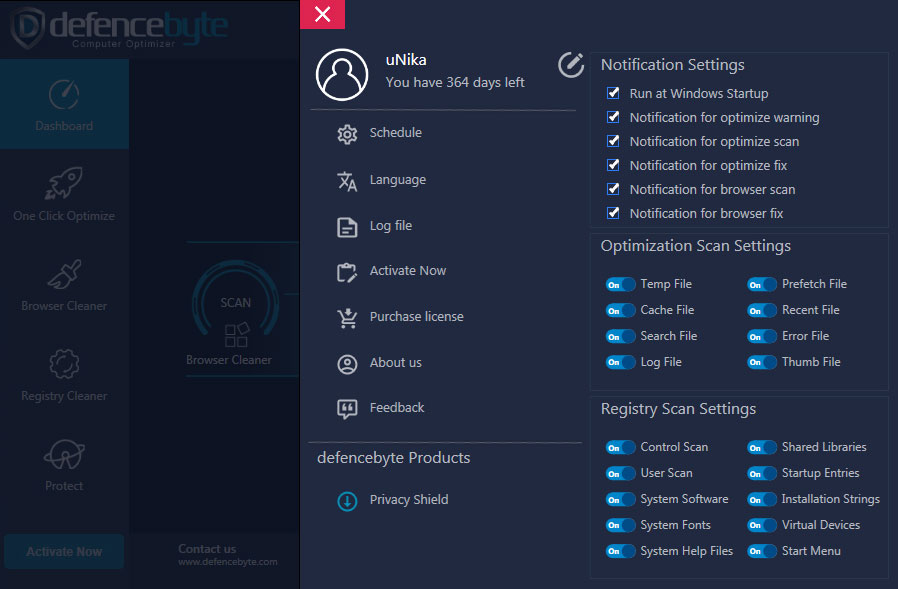Uncheck Notification for browser scan
The width and height of the screenshot is (898, 589).
[x=613, y=189]
